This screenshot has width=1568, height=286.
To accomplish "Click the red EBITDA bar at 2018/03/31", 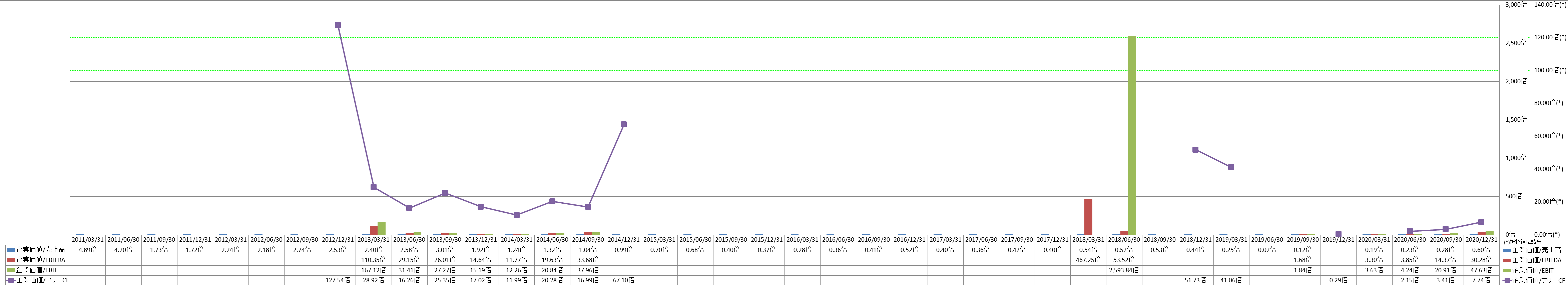I will coord(1088,217).
